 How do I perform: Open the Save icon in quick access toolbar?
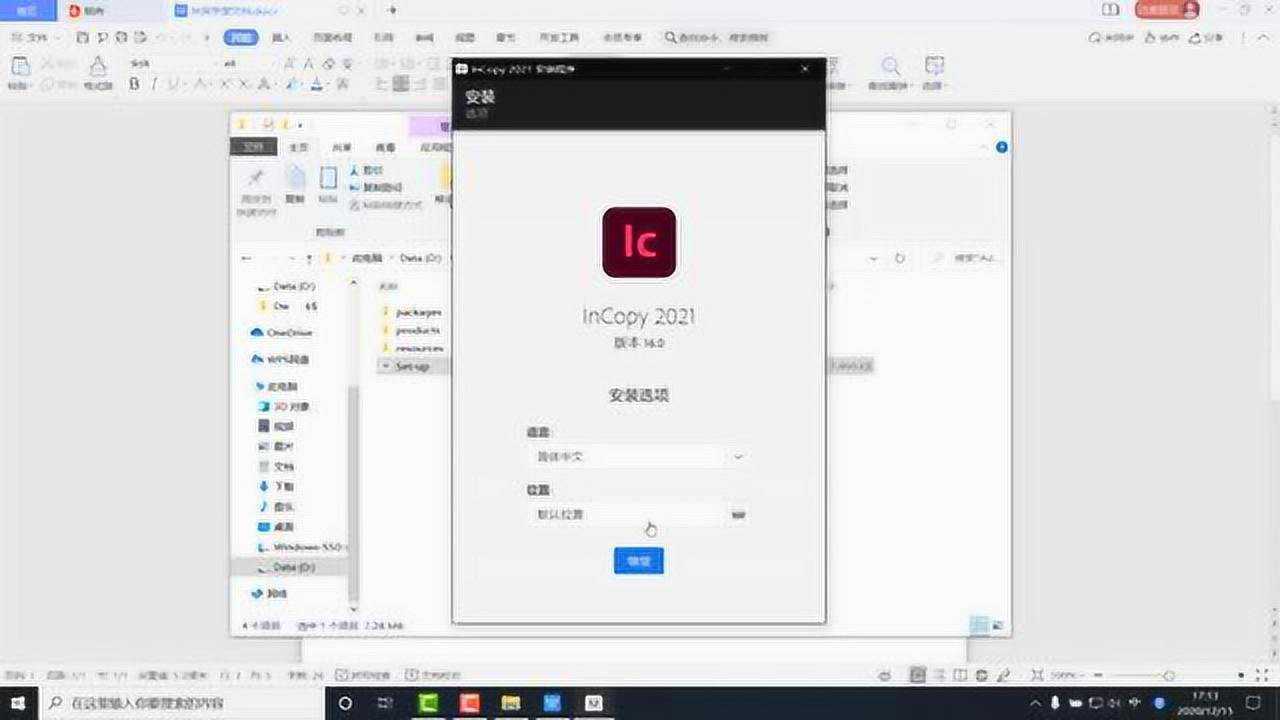click(83, 37)
